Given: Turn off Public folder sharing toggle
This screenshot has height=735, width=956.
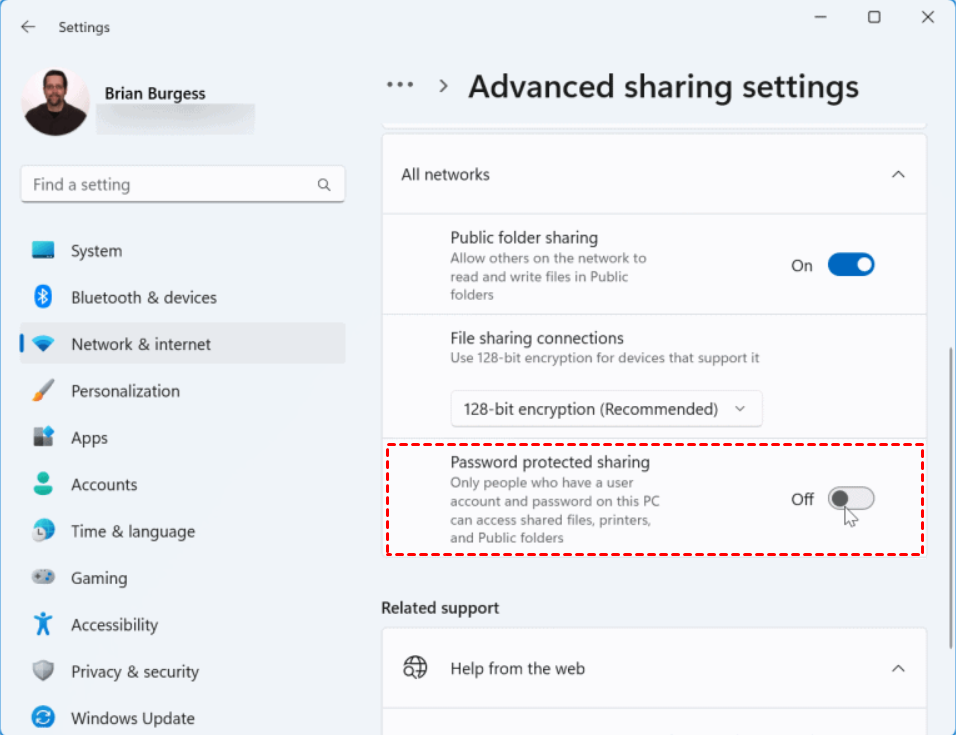Looking at the screenshot, I should [850, 265].
